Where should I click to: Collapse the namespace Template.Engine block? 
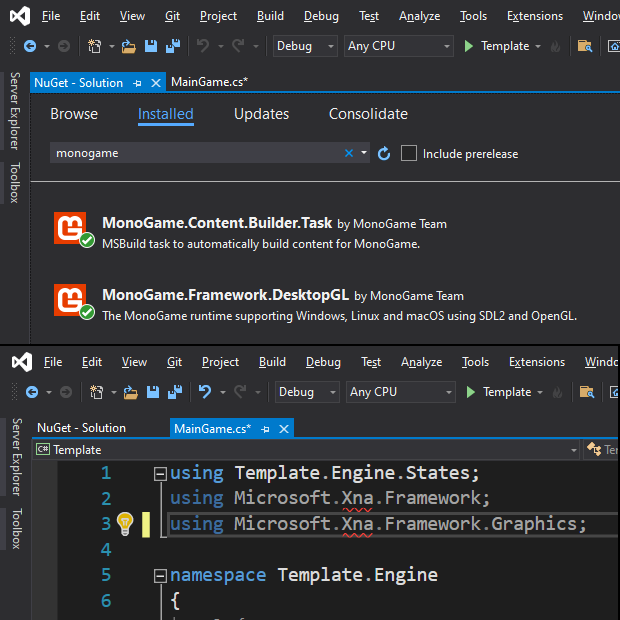(x=160, y=576)
